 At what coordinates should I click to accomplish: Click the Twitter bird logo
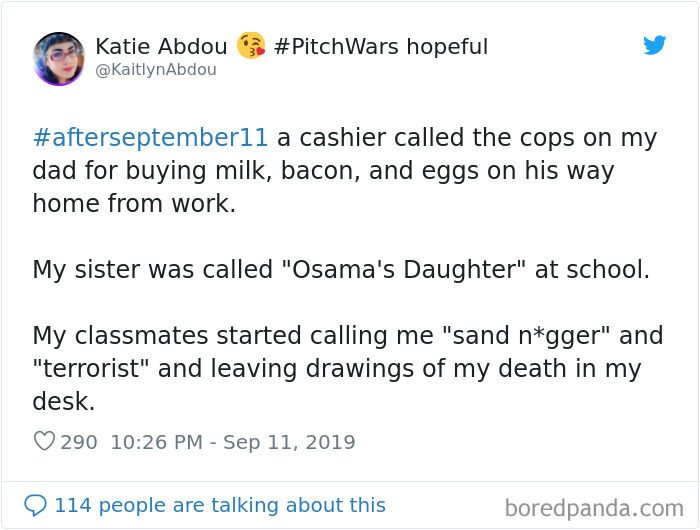[654, 45]
